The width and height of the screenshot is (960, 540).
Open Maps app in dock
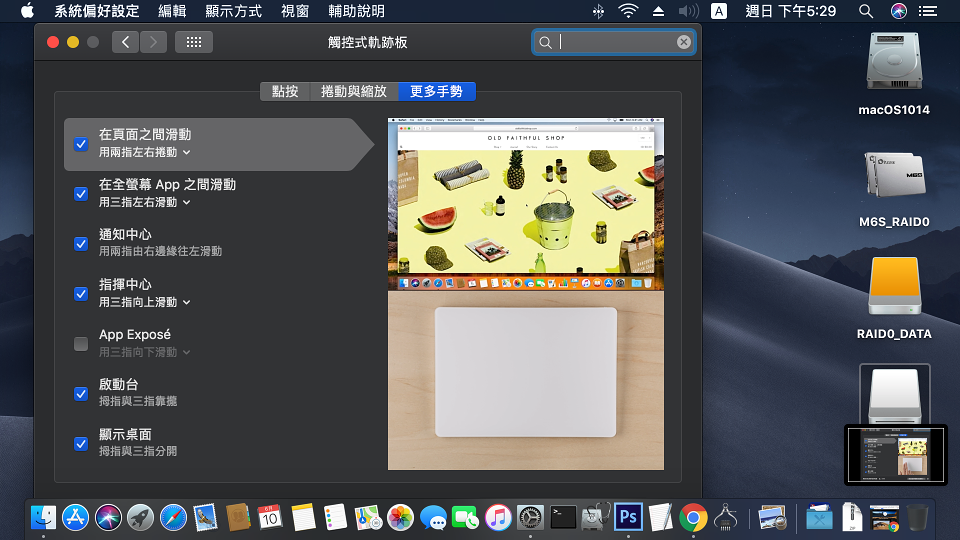click(367, 518)
